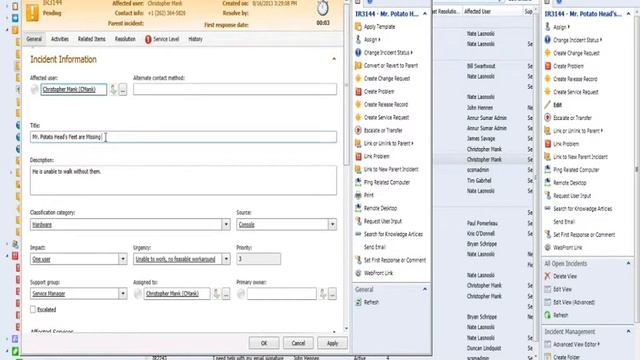
Task: Click Ping Related Computer in form tasks
Action: pos(387,182)
